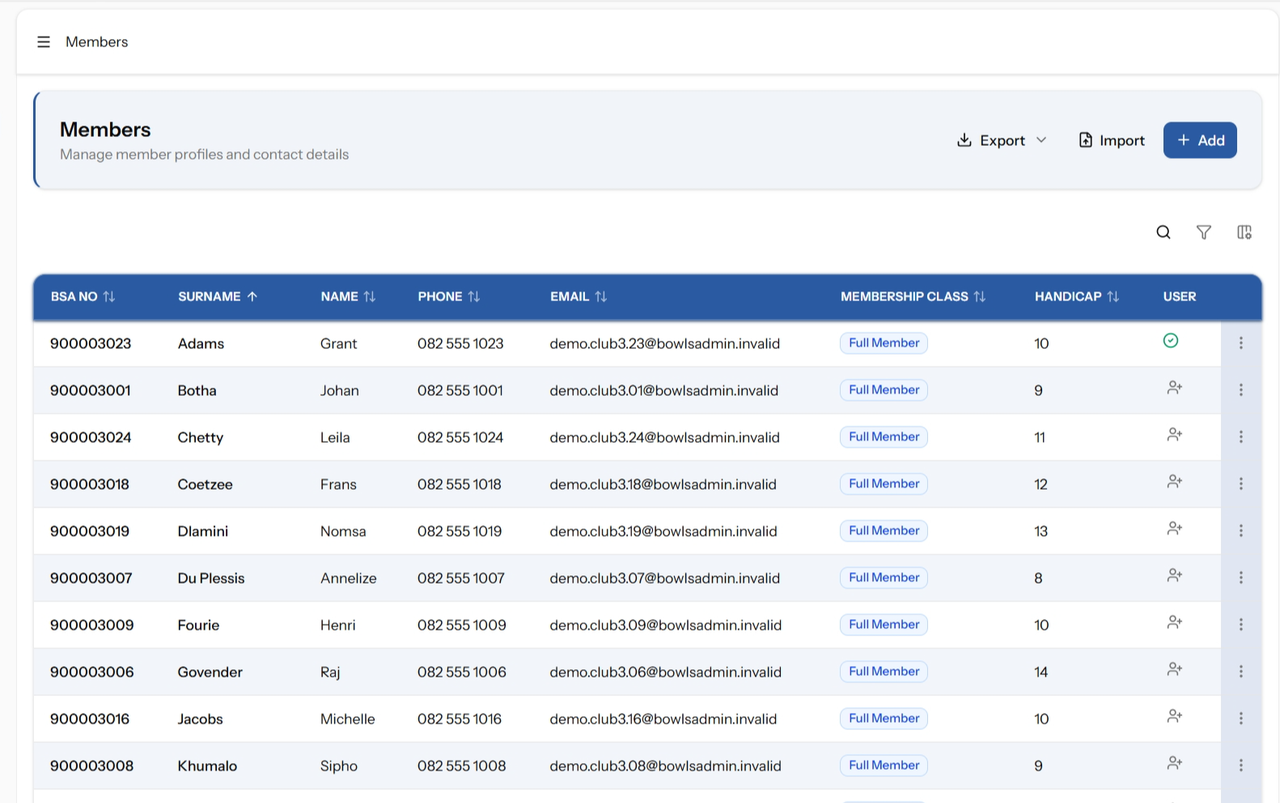1280x803 pixels.
Task: Click the add-user icon for Khumalo
Action: point(1175,764)
